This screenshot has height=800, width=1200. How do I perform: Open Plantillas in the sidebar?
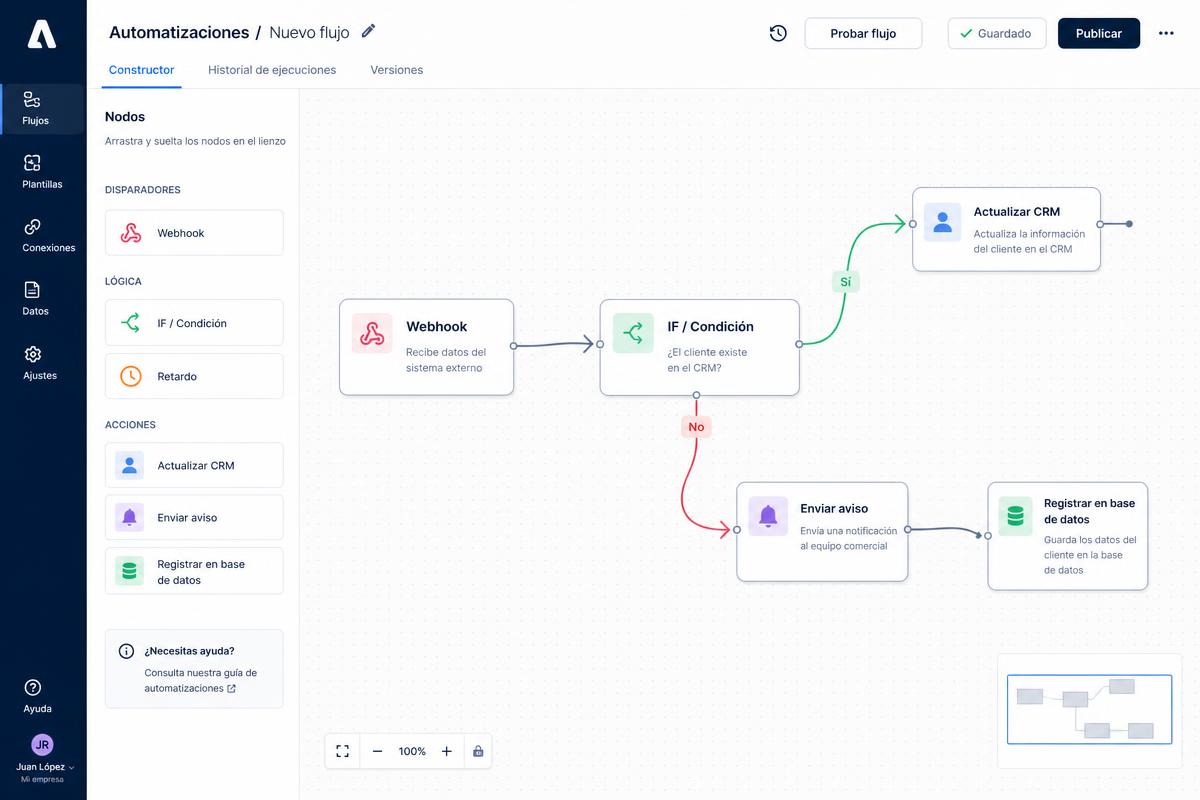42,172
